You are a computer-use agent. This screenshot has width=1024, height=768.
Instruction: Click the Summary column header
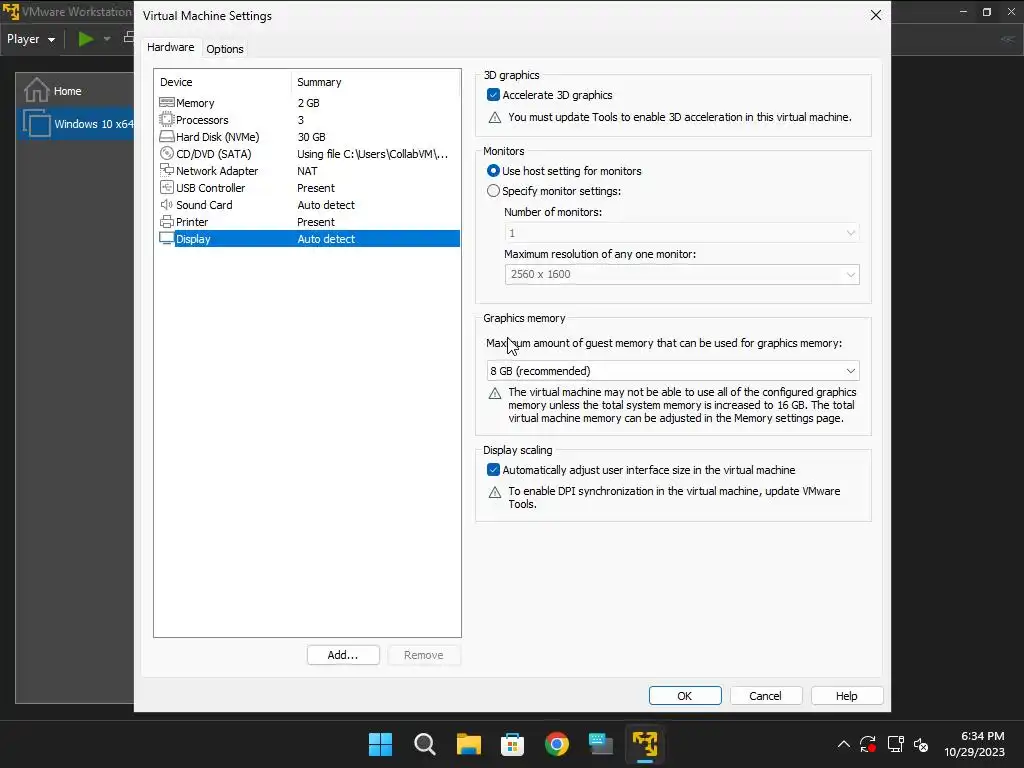[x=319, y=82]
